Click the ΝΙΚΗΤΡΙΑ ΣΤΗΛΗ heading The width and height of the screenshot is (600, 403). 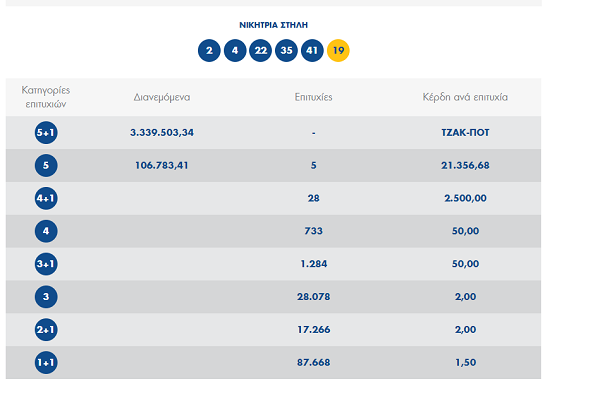pos(273,23)
